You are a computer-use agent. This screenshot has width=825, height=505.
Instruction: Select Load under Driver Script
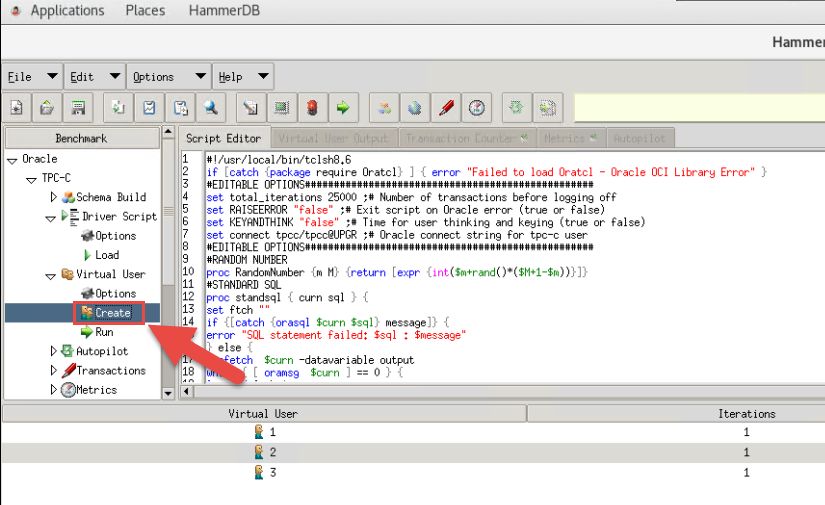tap(106, 255)
